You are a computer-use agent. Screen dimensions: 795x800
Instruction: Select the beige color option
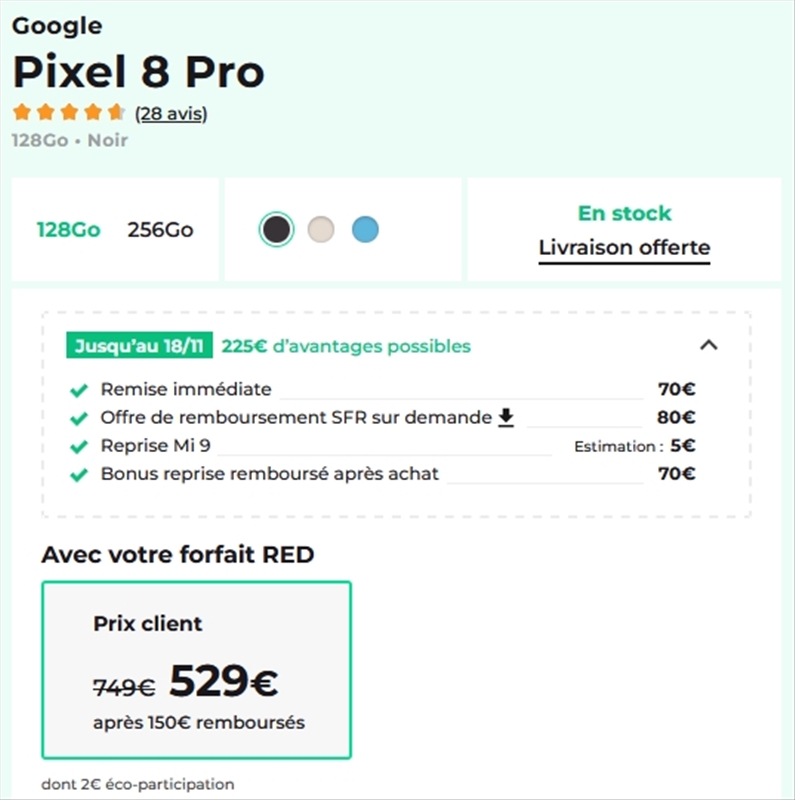click(322, 229)
